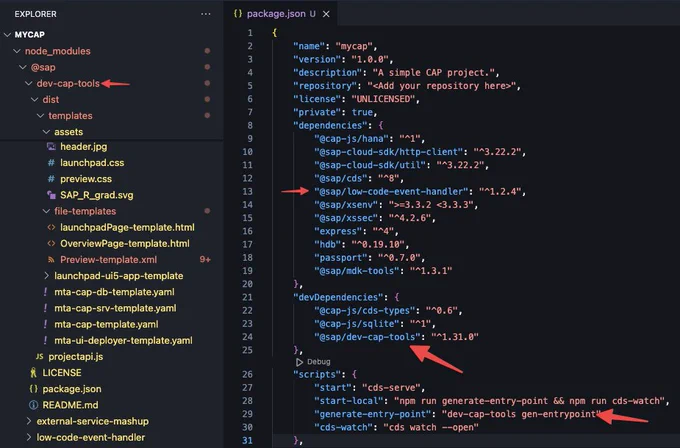Open Preview-template.xml file
Image resolution: width=680 pixels, height=448 pixels.
108,260
